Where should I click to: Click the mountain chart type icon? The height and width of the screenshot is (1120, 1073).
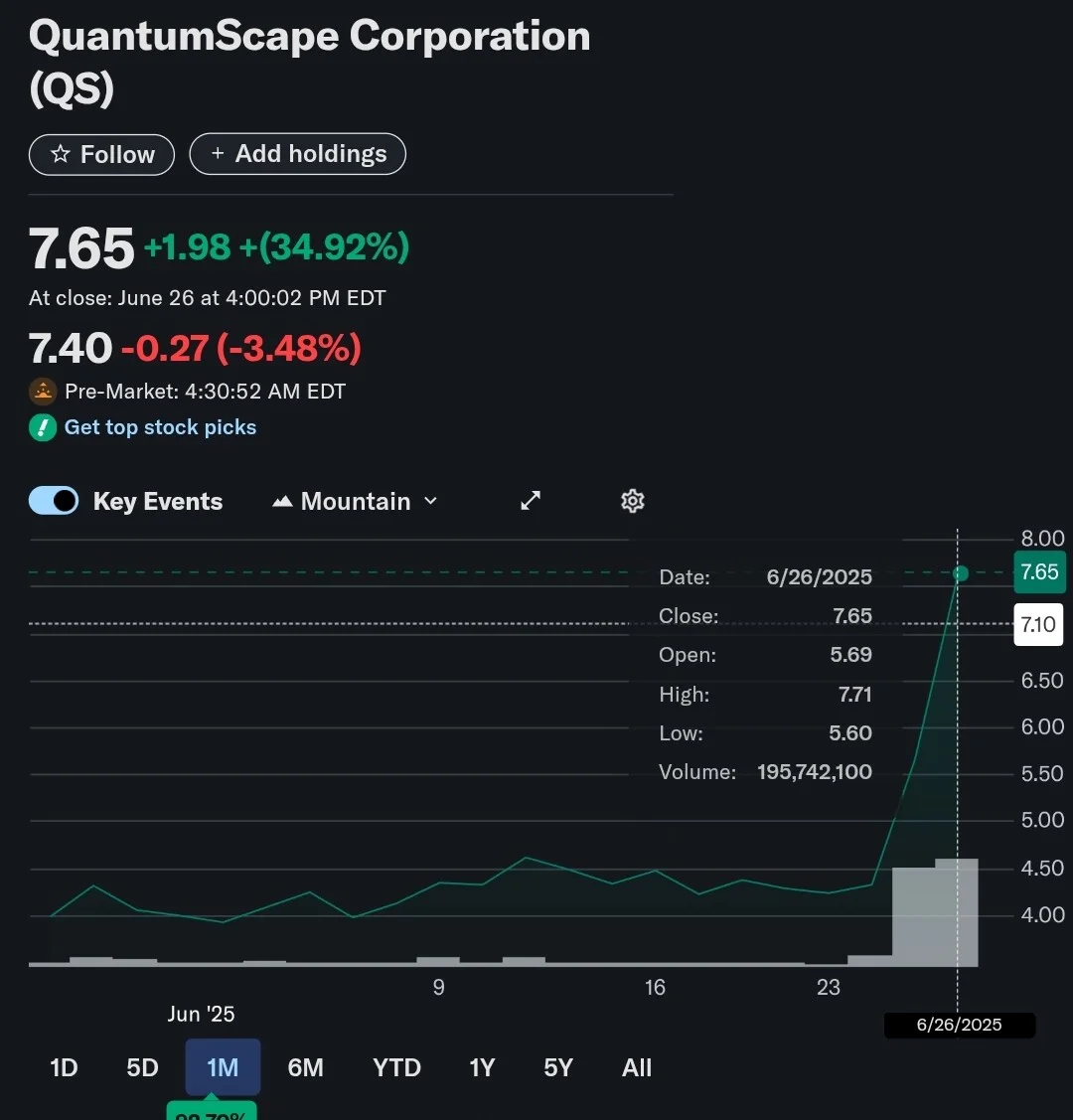coord(283,502)
